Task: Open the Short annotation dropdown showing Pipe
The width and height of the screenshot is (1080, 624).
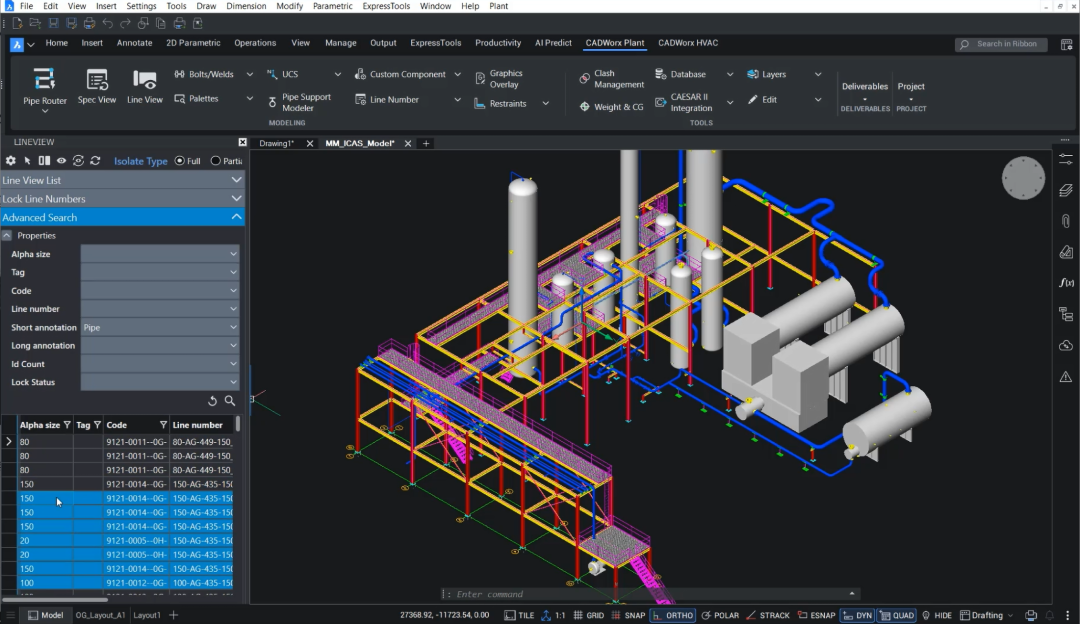Action: pyautogui.click(x=160, y=327)
